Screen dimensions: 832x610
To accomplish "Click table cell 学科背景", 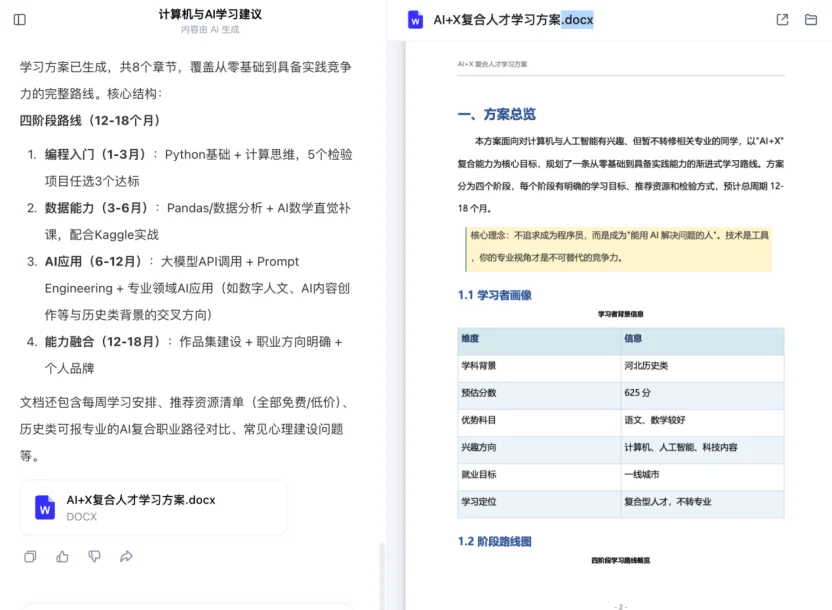I will click(539, 368).
